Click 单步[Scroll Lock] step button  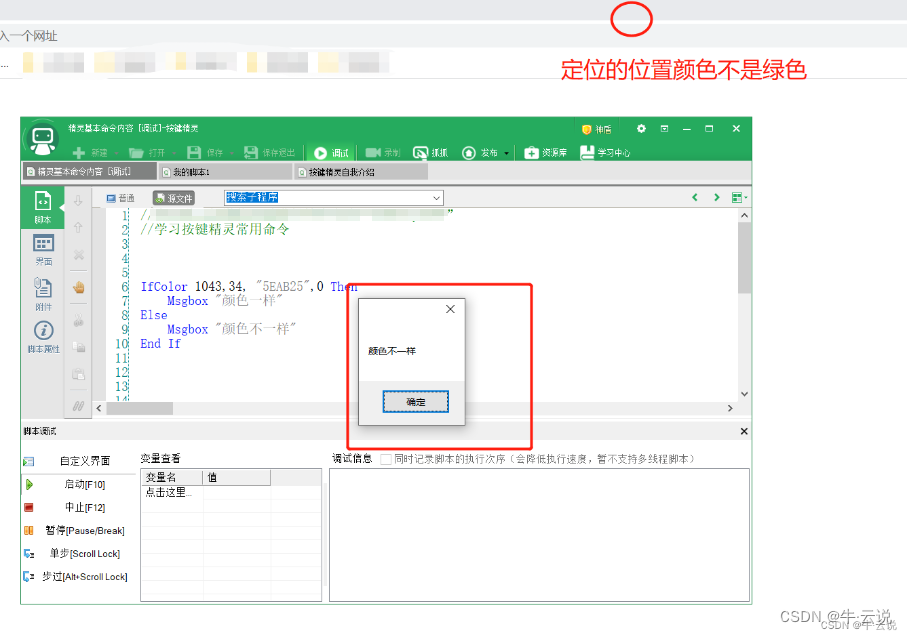(84, 554)
